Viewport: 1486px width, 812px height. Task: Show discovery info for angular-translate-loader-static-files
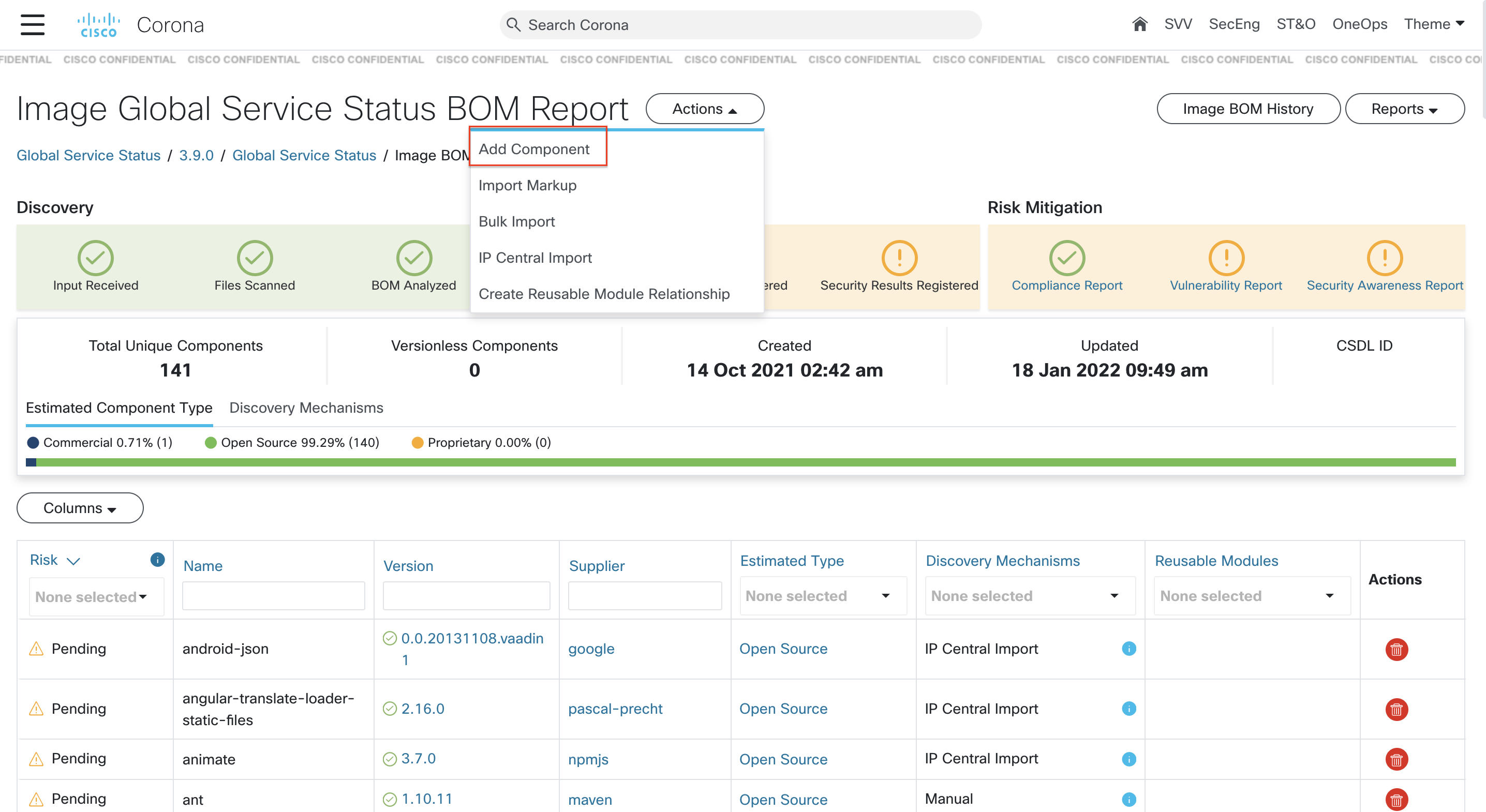(1129, 709)
